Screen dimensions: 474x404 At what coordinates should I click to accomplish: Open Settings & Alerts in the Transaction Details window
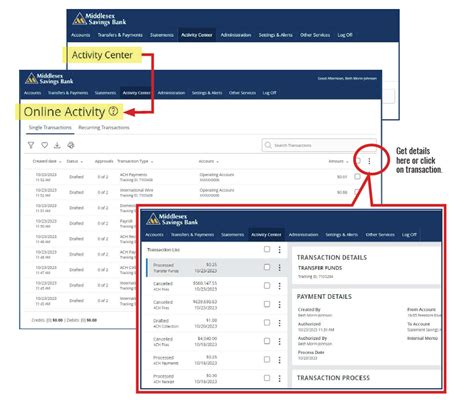click(342, 235)
